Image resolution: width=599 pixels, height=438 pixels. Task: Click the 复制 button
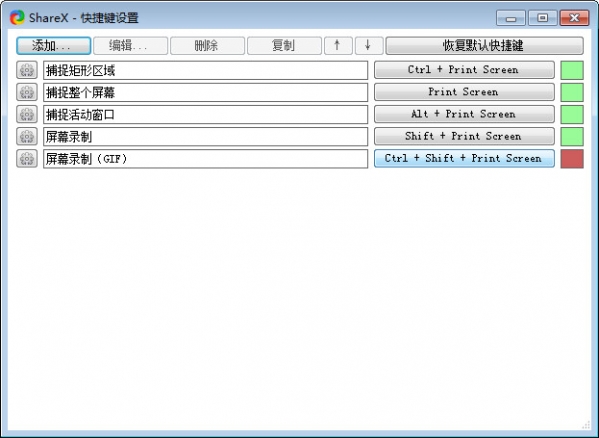(284, 46)
